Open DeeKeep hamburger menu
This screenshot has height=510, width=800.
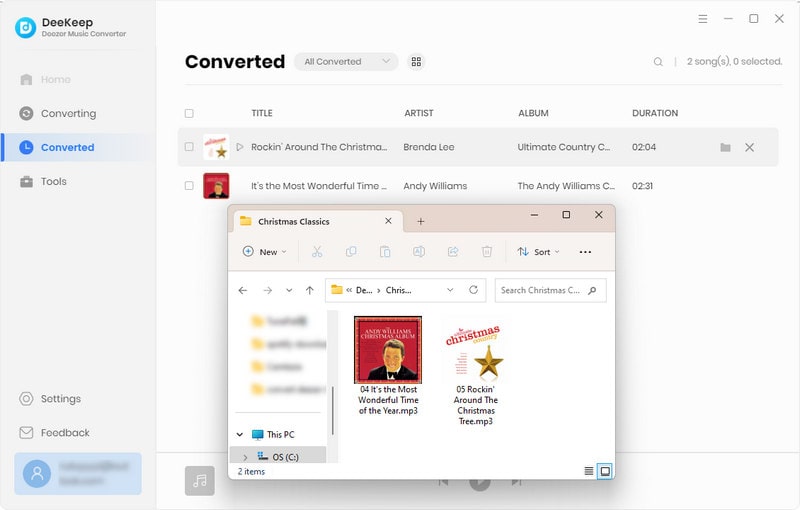703,19
